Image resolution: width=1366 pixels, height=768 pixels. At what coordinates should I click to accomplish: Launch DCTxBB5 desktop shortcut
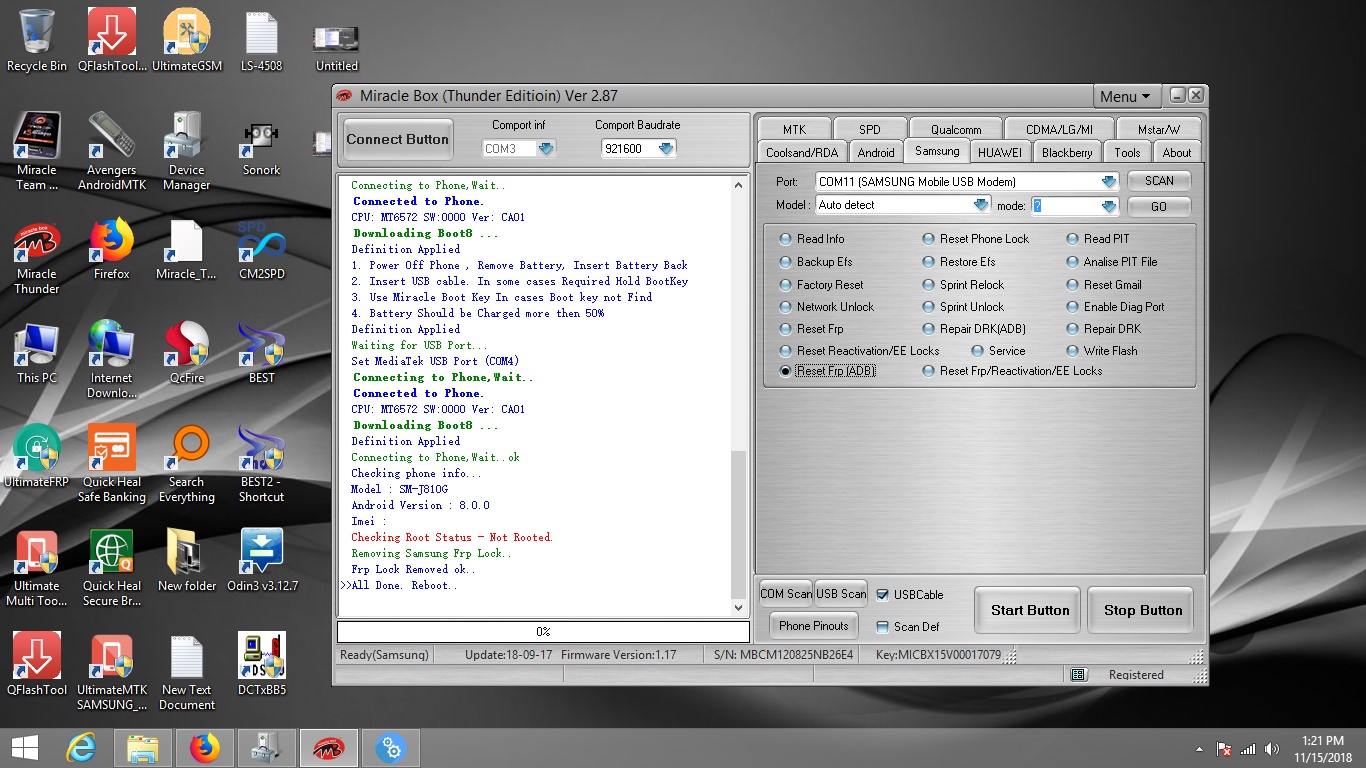(262, 665)
